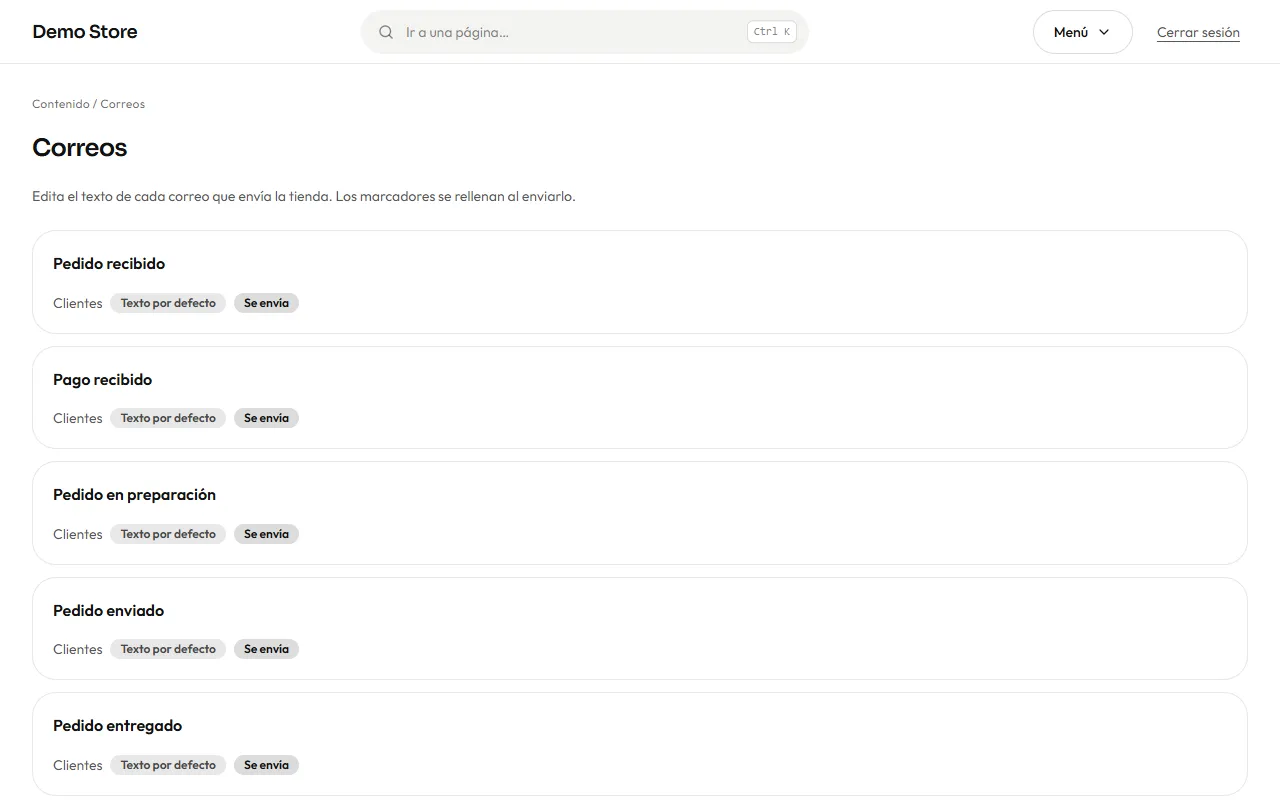Select Correos in the breadcrumb
The height and width of the screenshot is (800, 1280).
(123, 104)
